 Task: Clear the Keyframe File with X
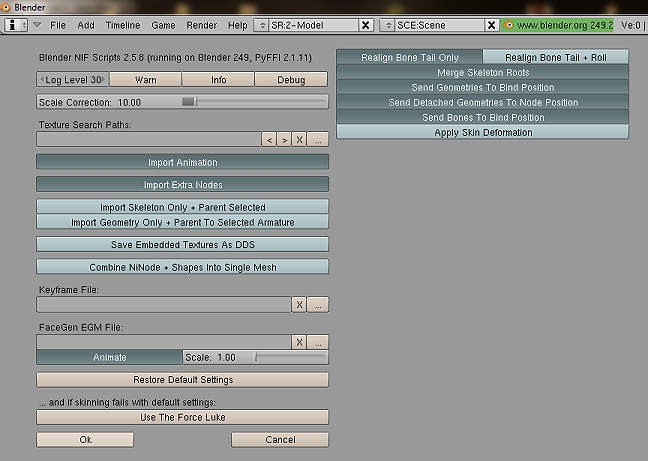tap(299, 305)
